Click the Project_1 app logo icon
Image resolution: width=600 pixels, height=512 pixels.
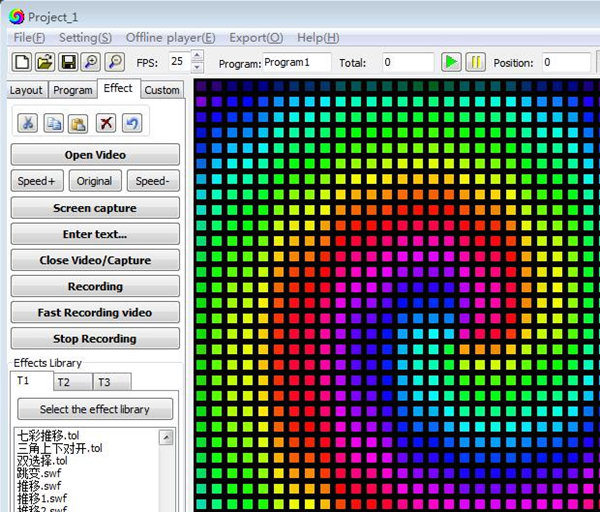[x=16, y=17]
